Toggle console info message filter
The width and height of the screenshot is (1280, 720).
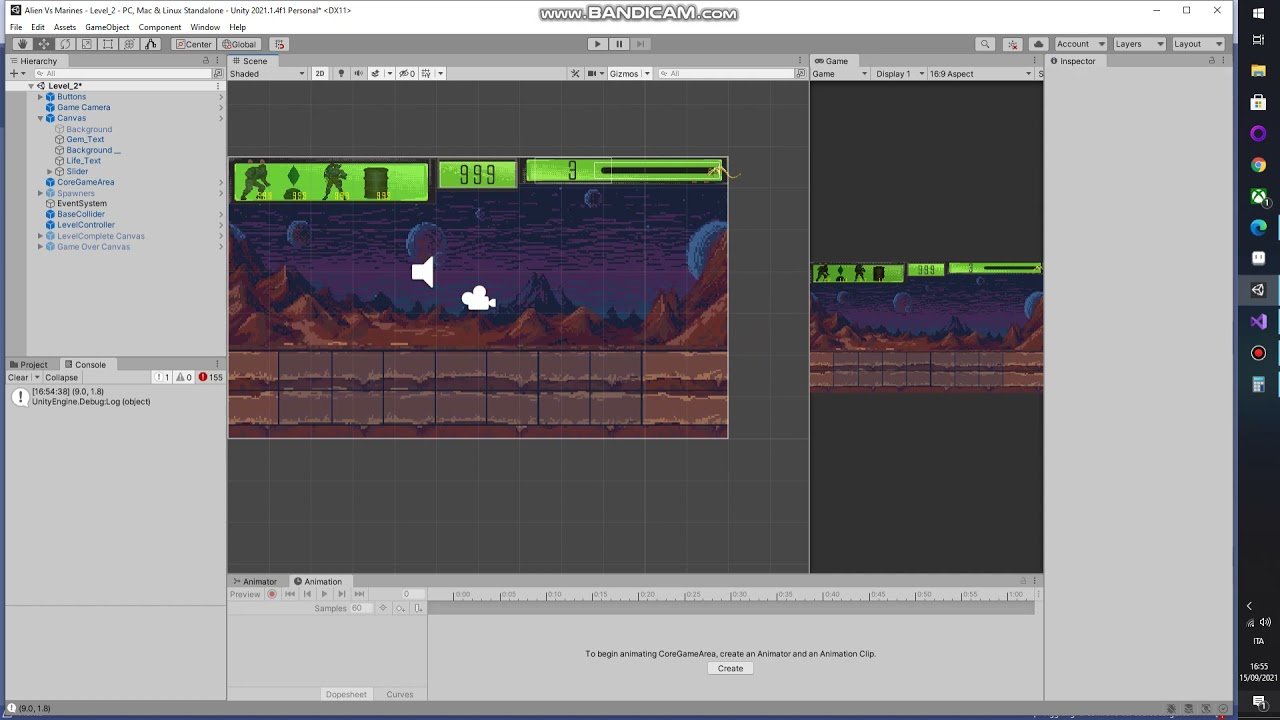162,377
